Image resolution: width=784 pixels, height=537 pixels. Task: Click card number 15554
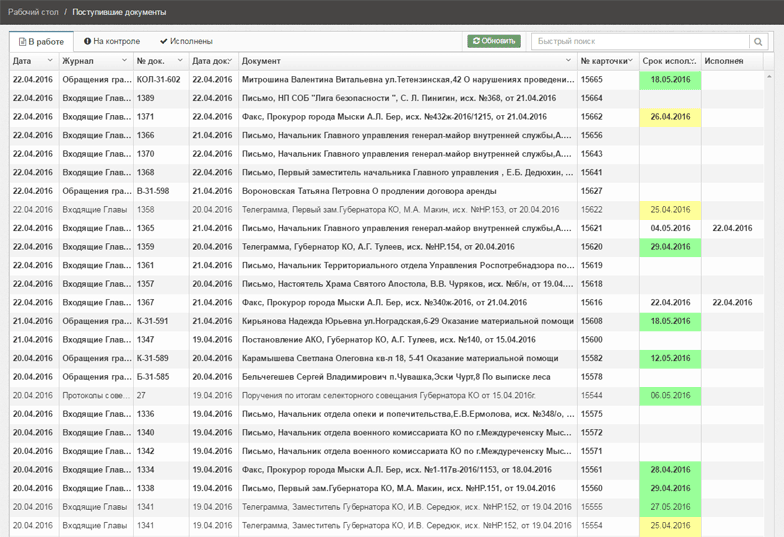pos(592,526)
